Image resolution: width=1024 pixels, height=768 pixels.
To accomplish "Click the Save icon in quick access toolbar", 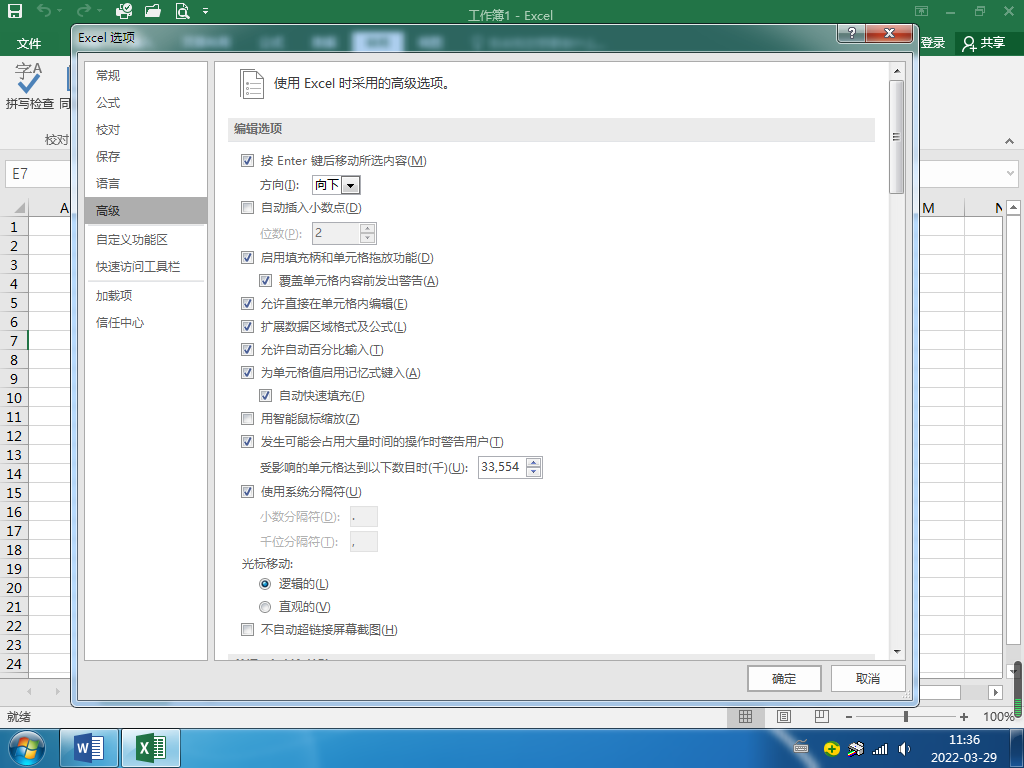I will 14,10.
